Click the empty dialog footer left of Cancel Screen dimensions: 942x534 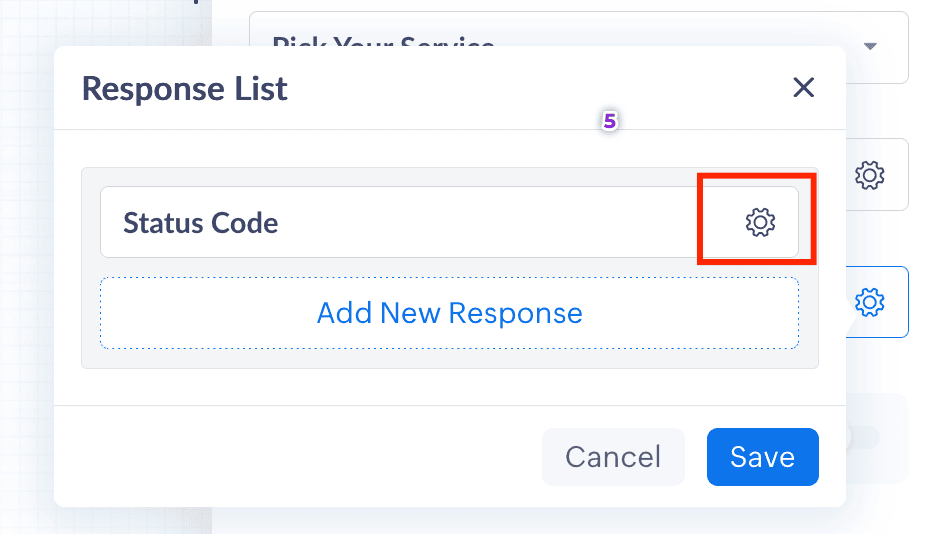(x=300, y=457)
